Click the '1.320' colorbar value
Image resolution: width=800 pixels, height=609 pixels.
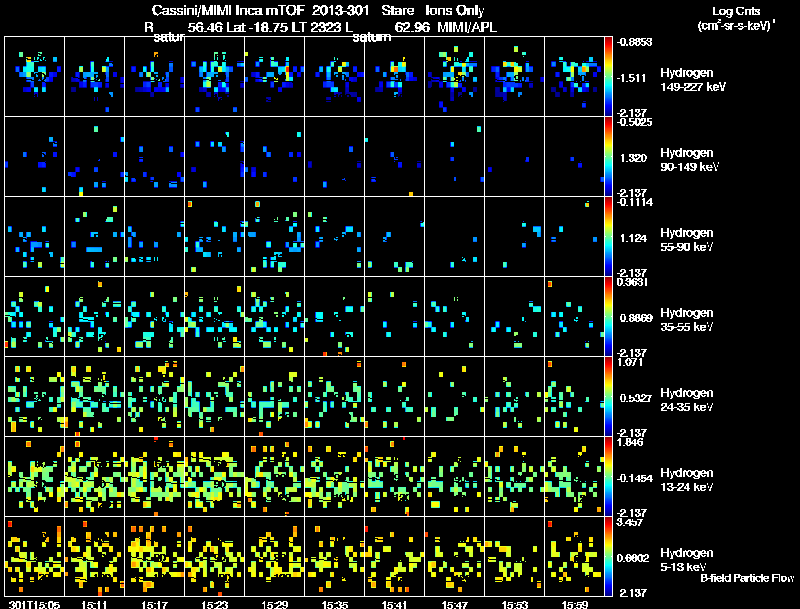[633, 158]
